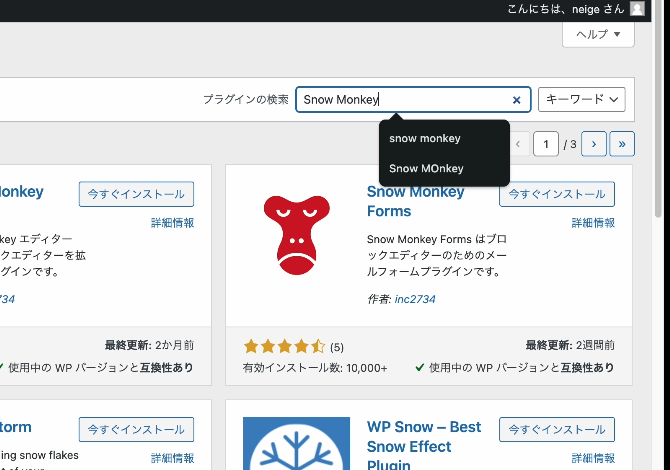
Task: Install WP Snow – Best Snow Effect Plugin
Action: pyautogui.click(x=557, y=429)
